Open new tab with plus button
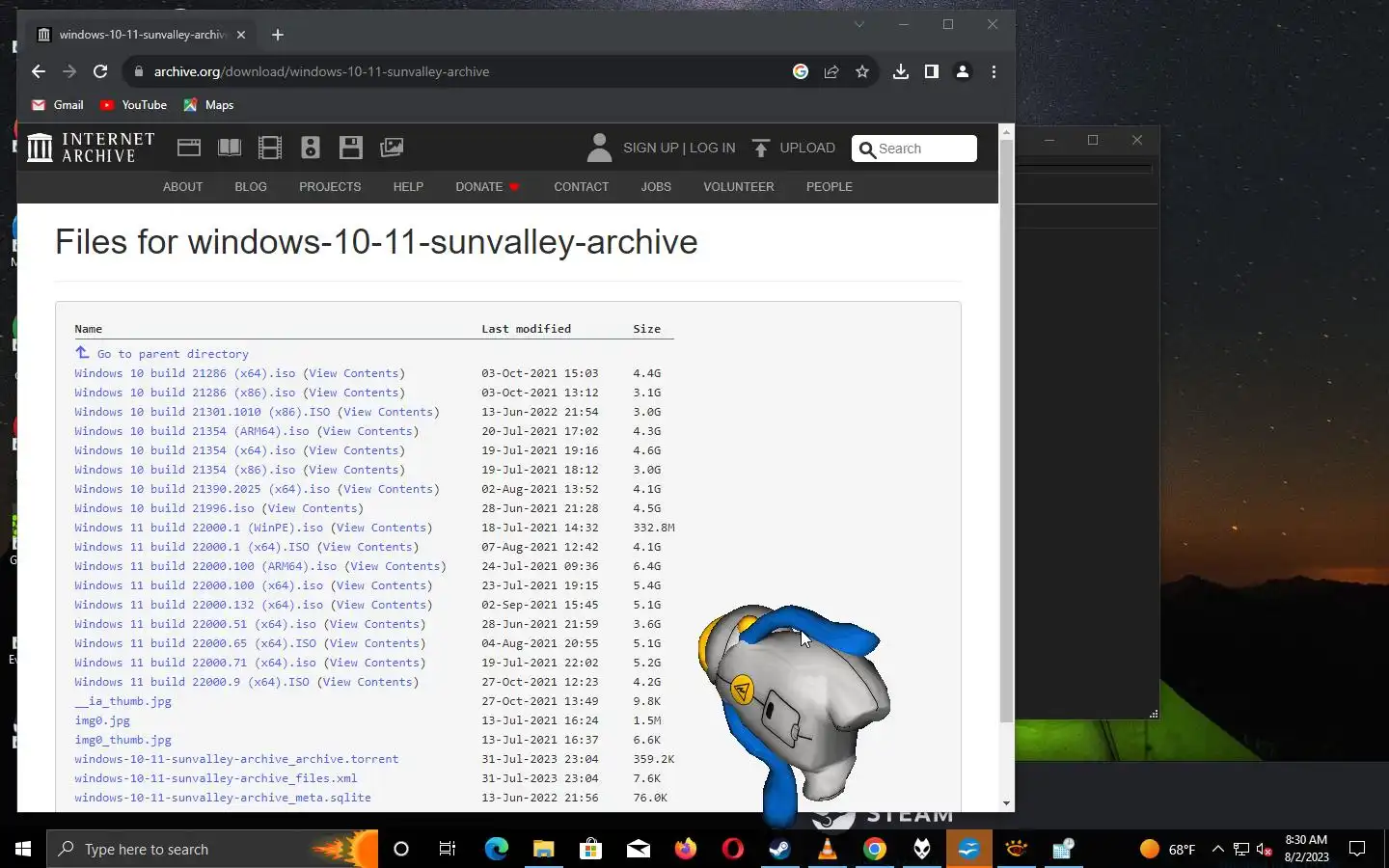Image resolution: width=1389 pixels, height=868 pixels. point(278,35)
